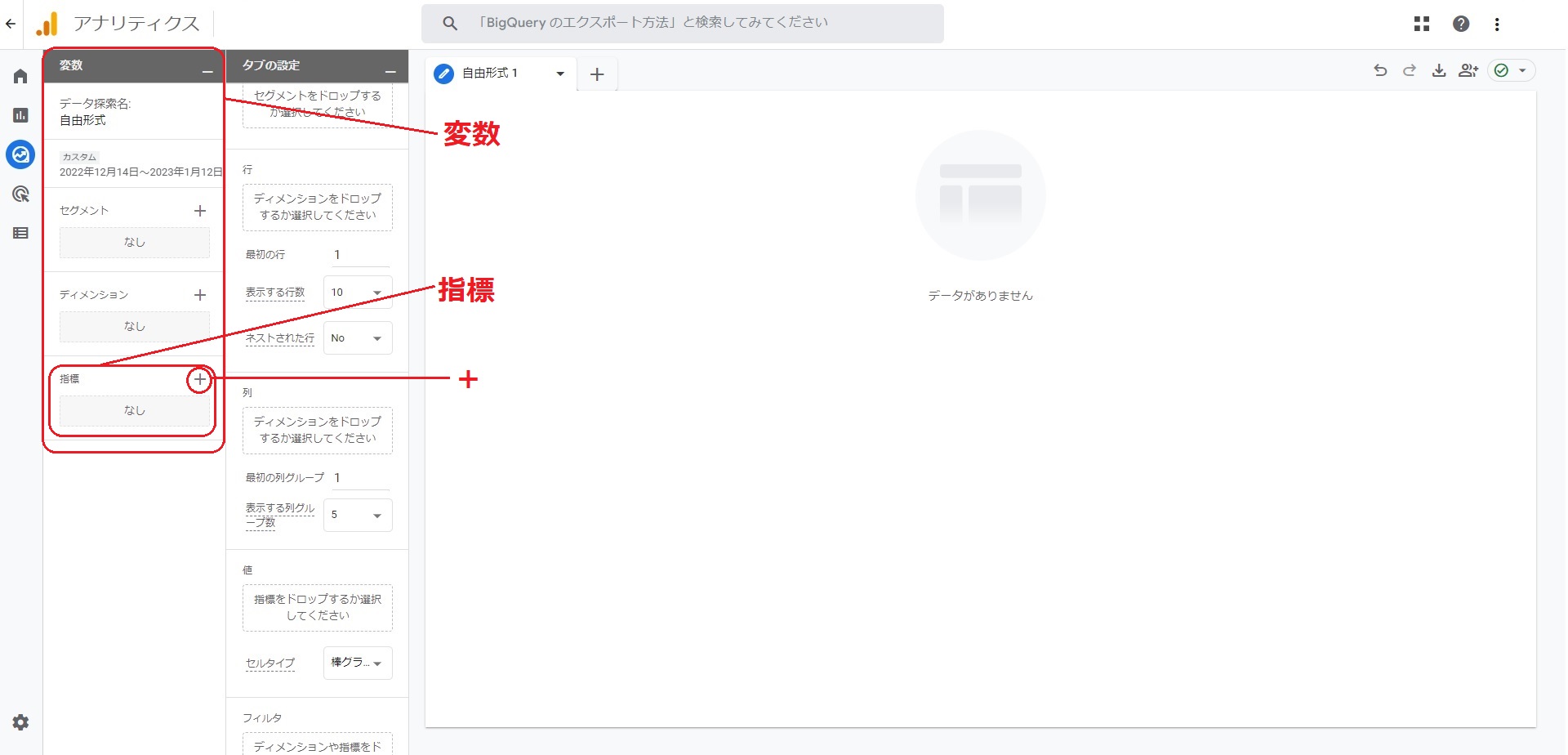Click the 変数 panel header title

[x=71, y=65]
